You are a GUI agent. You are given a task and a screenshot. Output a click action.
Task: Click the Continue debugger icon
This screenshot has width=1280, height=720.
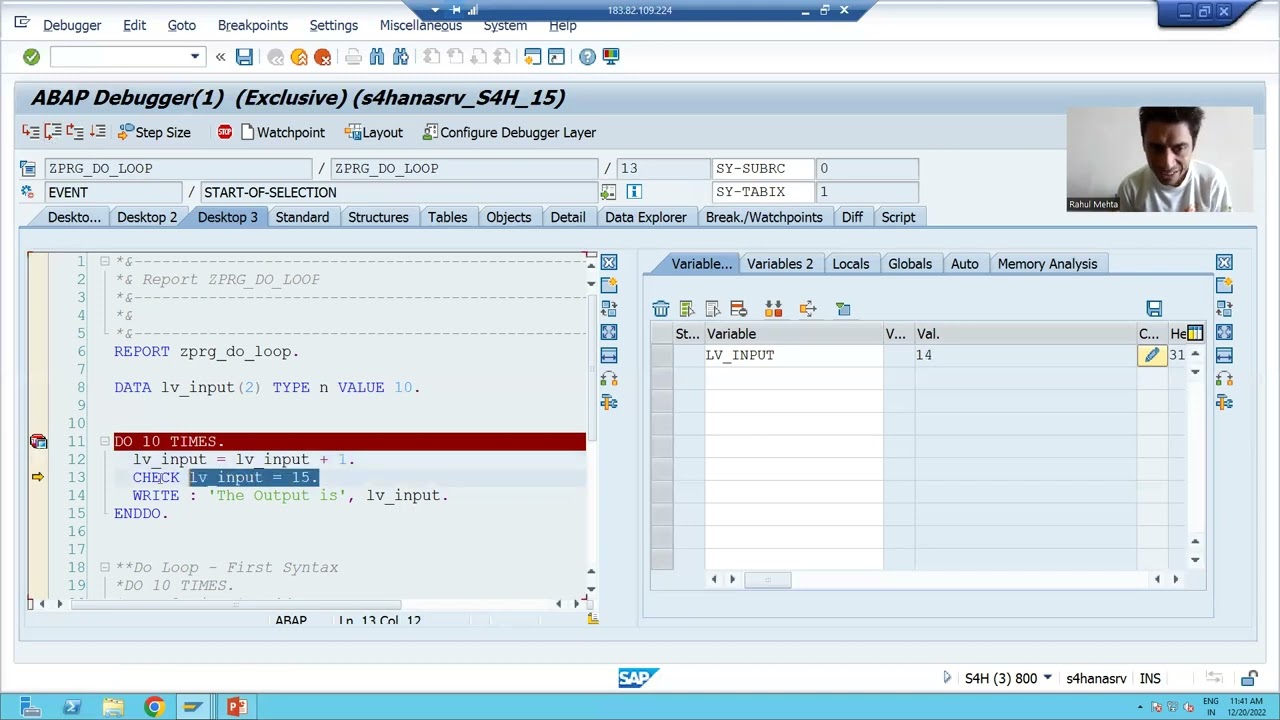click(x=97, y=132)
